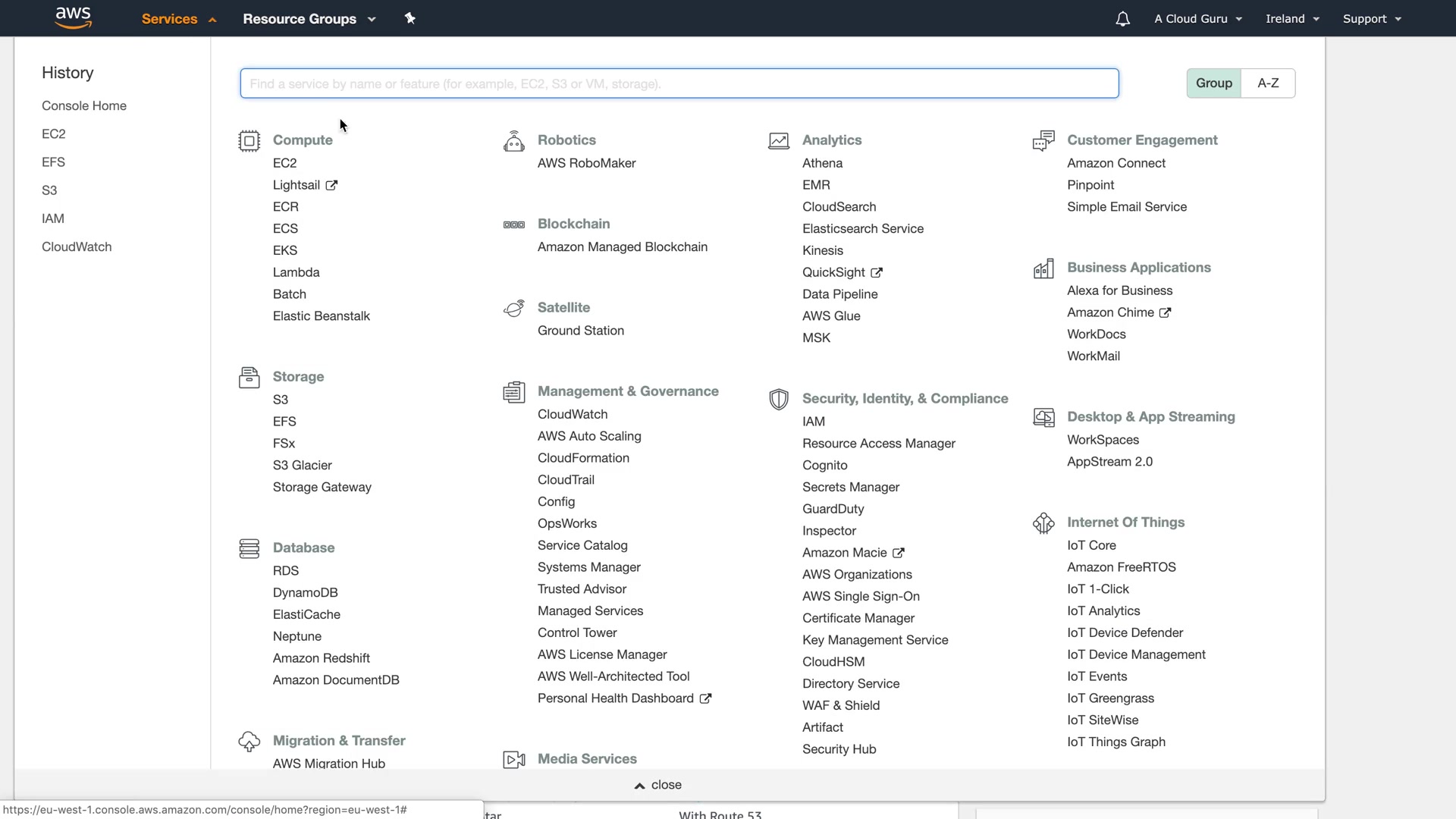Open the Ireland region dropdown

pyautogui.click(x=1292, y=19)
